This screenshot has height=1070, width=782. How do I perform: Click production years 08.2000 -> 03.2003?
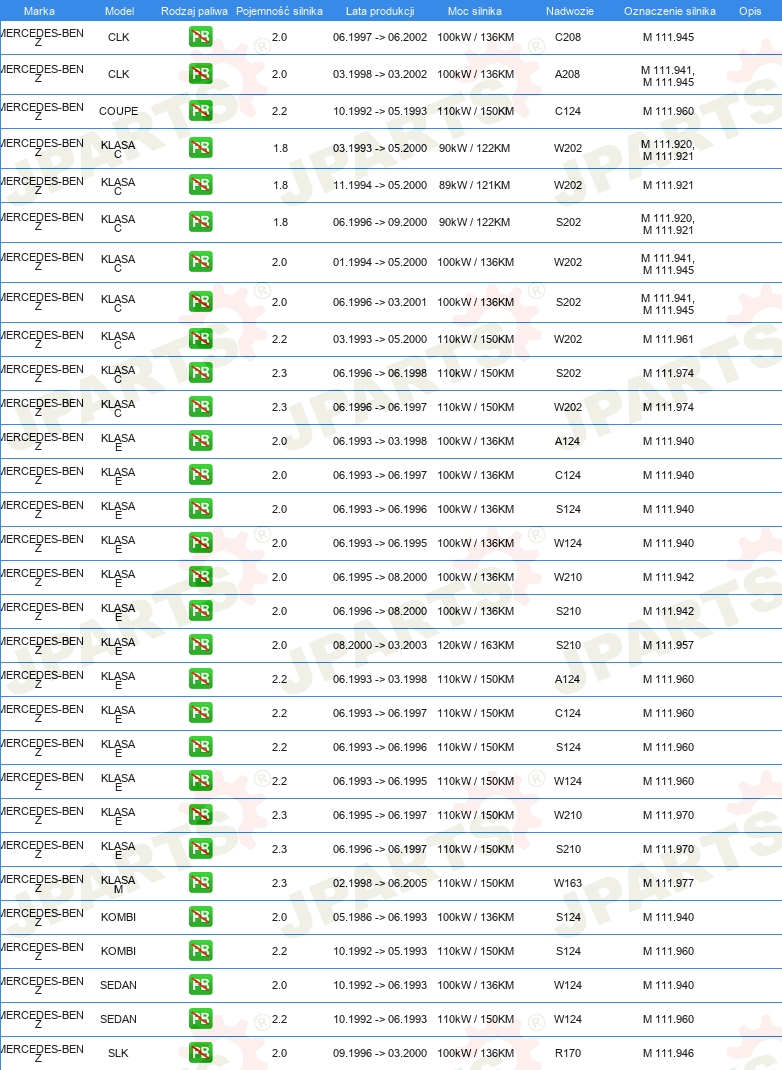[x=380, y=645]
